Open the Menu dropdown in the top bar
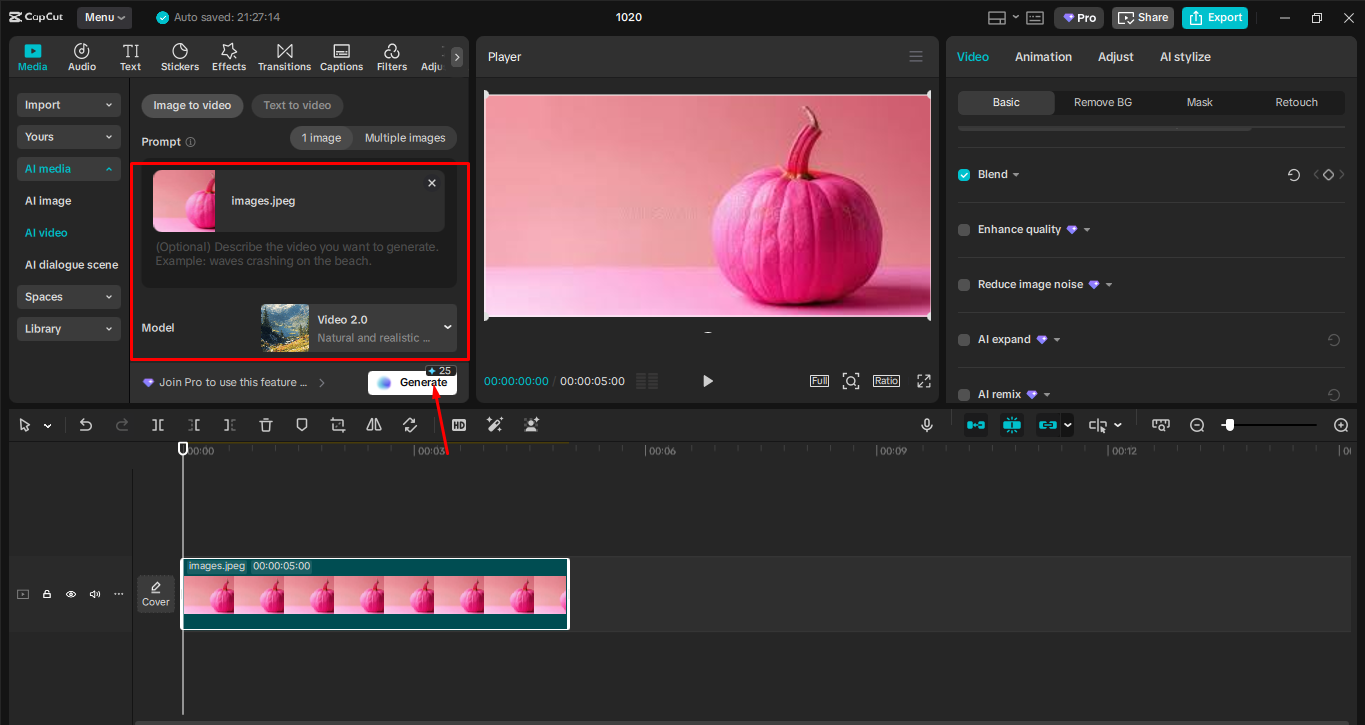Image resolution: width=1365 pixels, height=725 pixels. click(104, 17)
